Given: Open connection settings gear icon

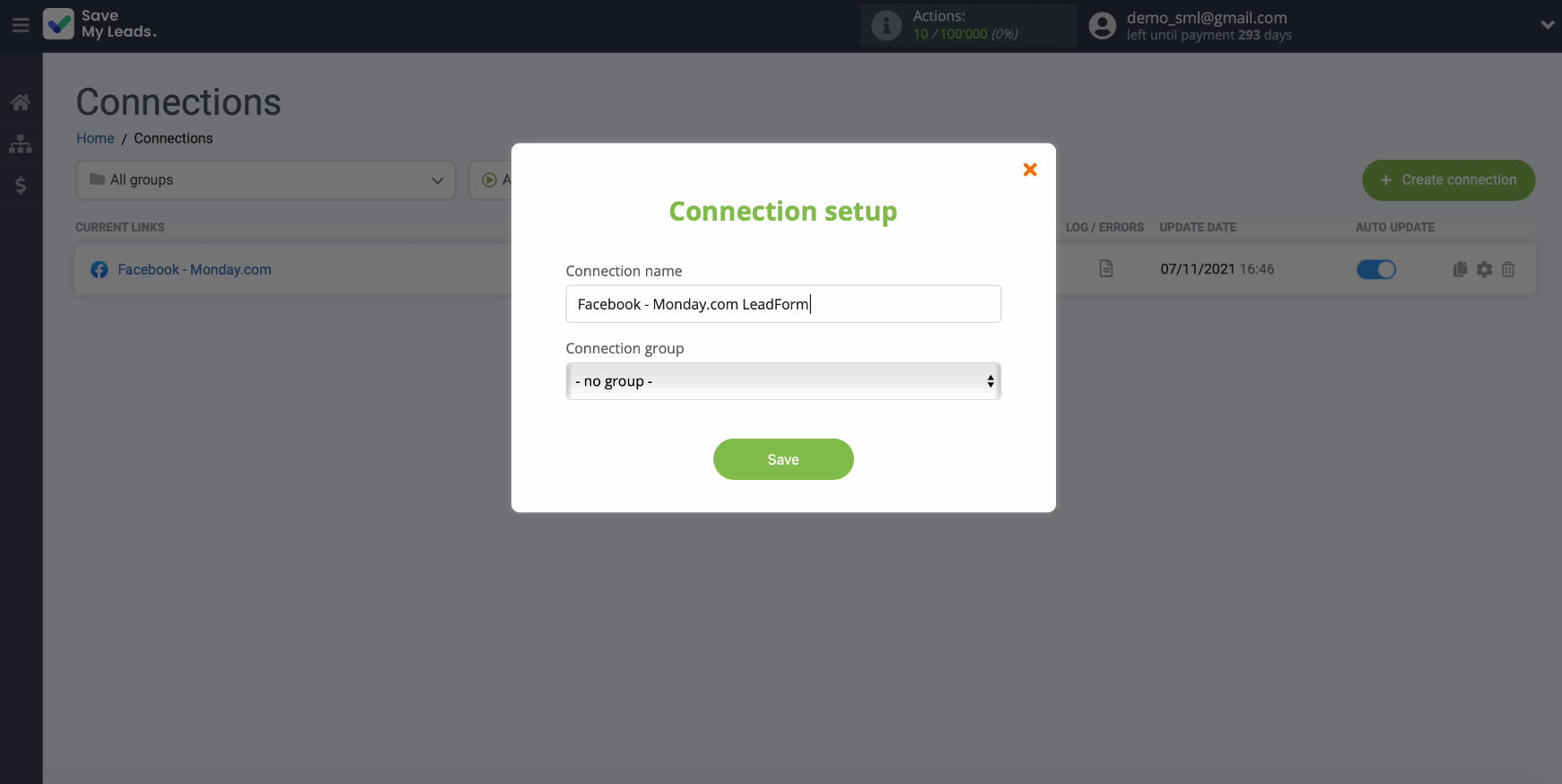Looking at the screenshot, I should pyautogui.click(x=1484, y=269).
